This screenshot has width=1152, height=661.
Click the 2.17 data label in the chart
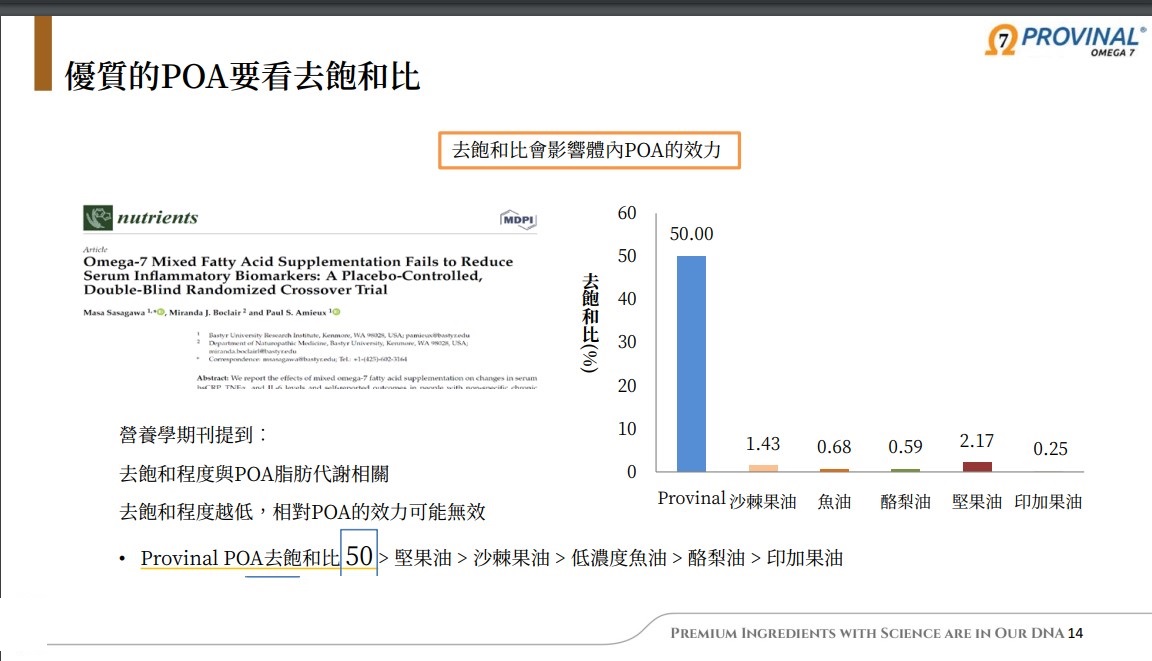coord(977,441)
